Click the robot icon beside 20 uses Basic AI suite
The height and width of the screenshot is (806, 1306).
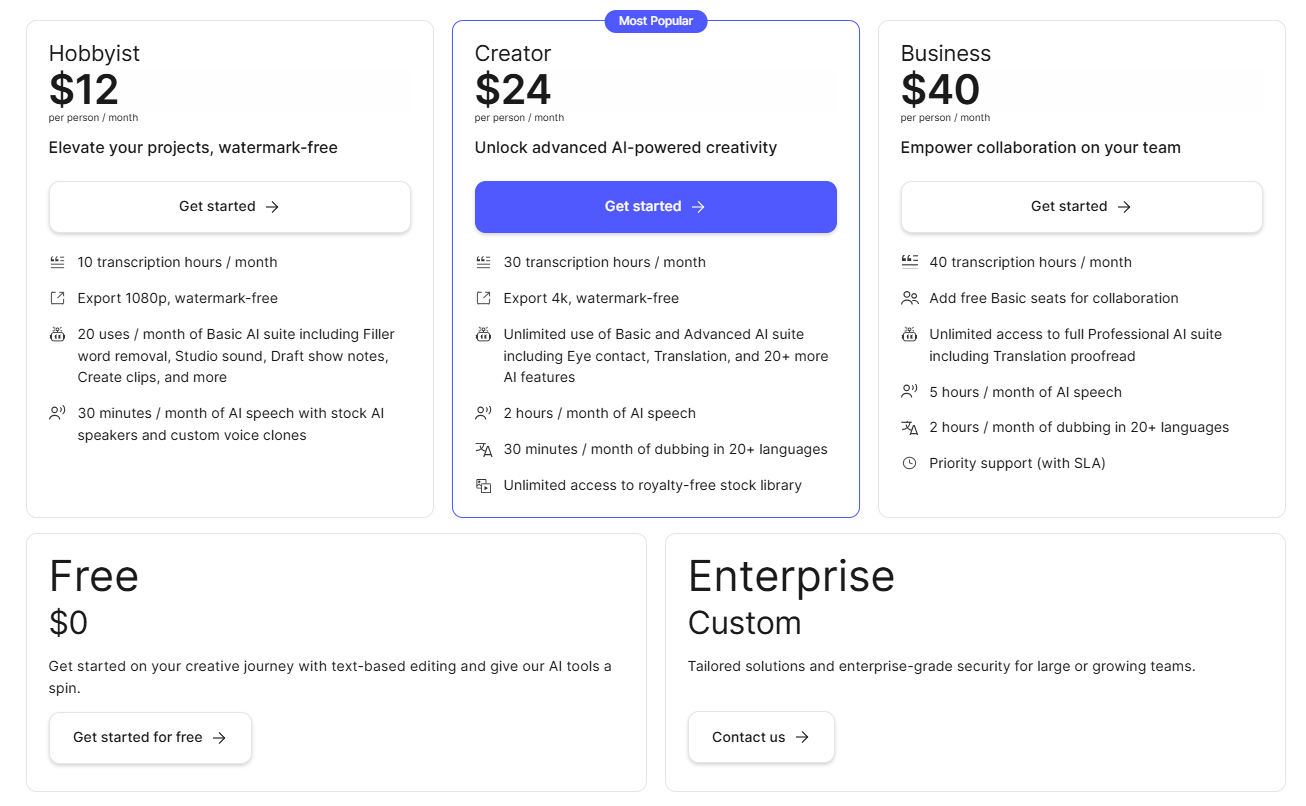57,334
